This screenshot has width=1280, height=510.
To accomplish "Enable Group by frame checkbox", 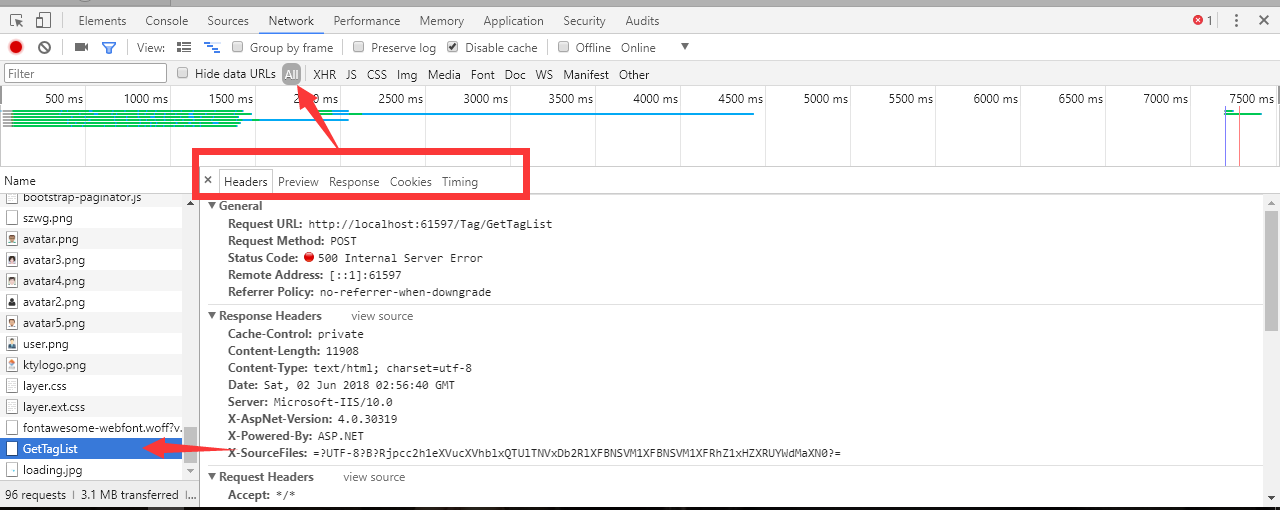I will pos(238,47).
